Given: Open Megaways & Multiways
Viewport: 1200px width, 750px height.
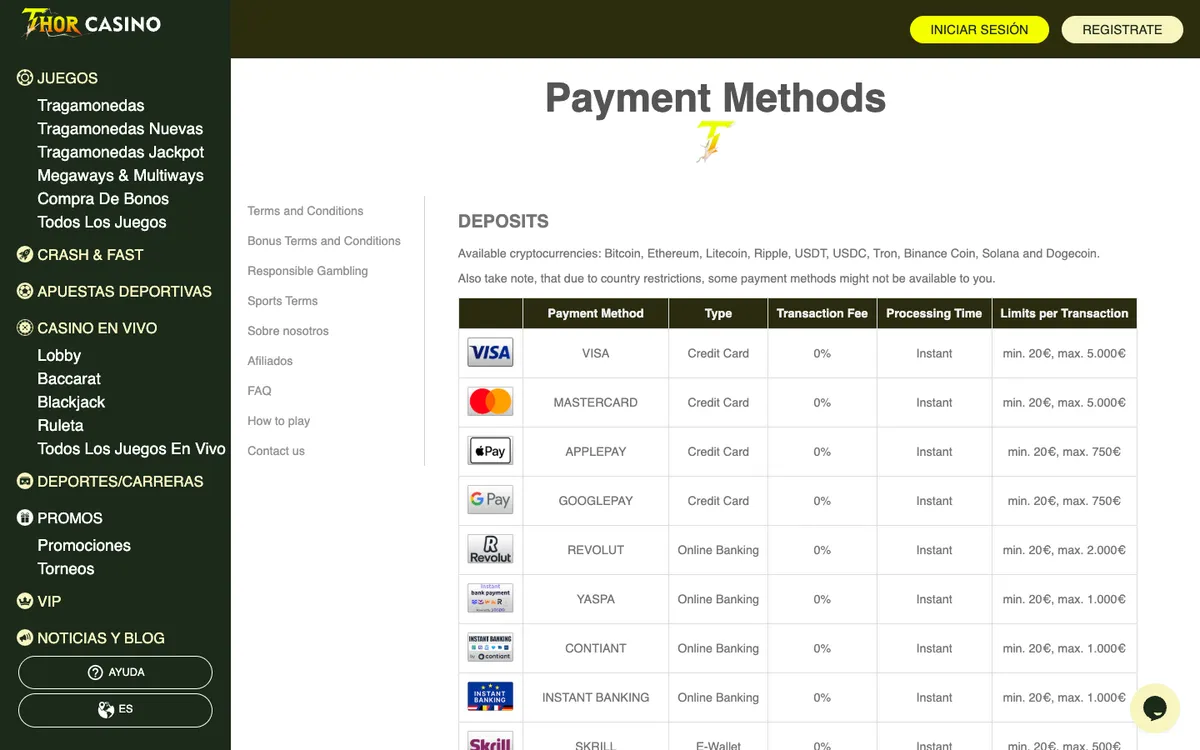Looking at the screenshot, I should [x=120, y=175].
